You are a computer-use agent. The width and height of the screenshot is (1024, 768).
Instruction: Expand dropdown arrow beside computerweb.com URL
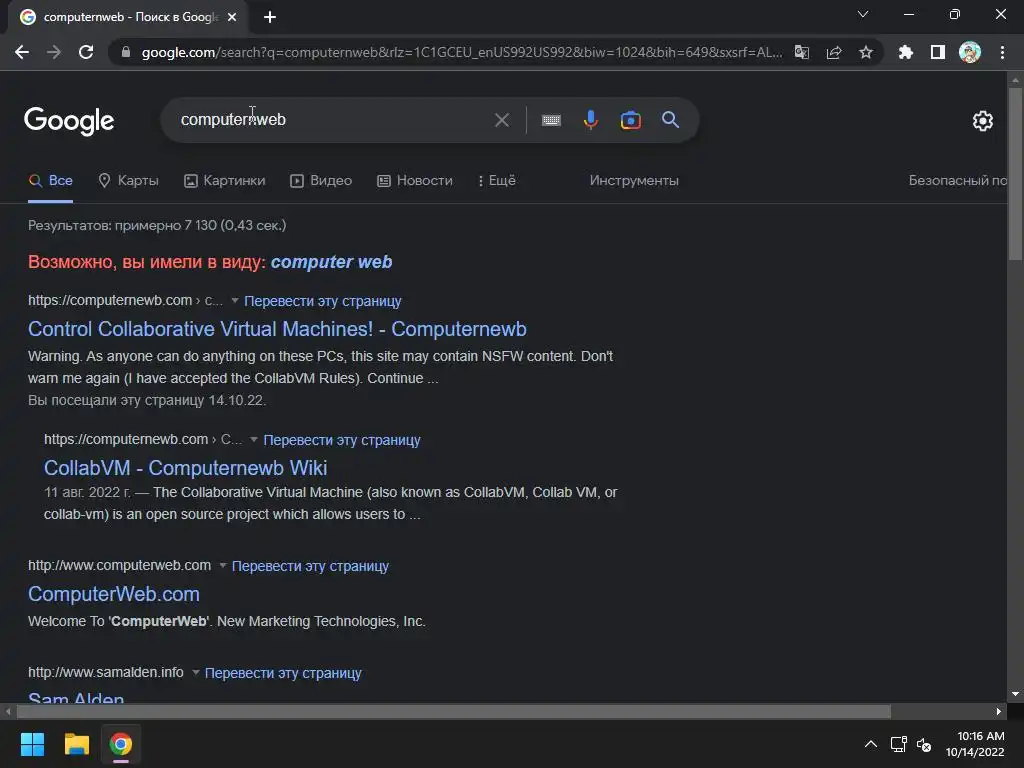tap(223, 566)
